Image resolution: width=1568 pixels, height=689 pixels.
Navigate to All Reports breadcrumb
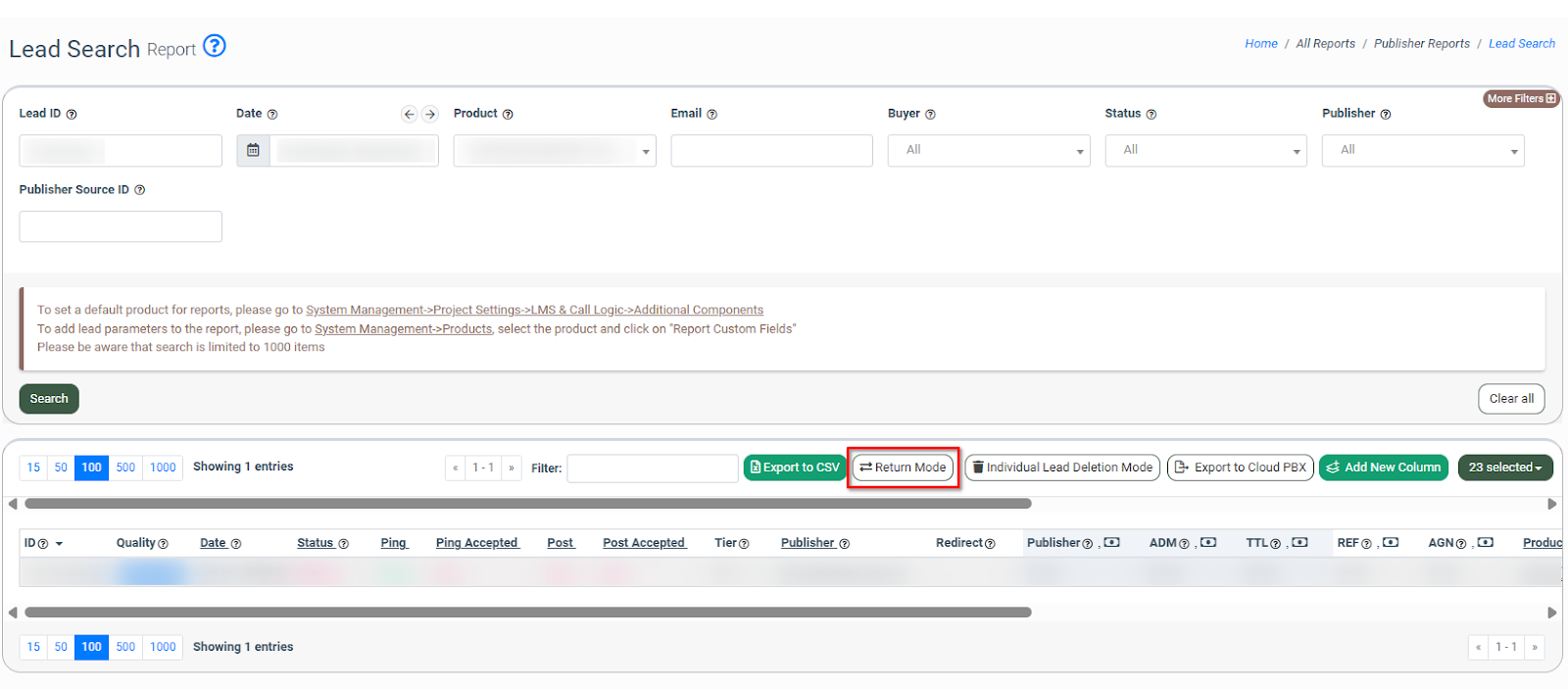click(1325, 44)
